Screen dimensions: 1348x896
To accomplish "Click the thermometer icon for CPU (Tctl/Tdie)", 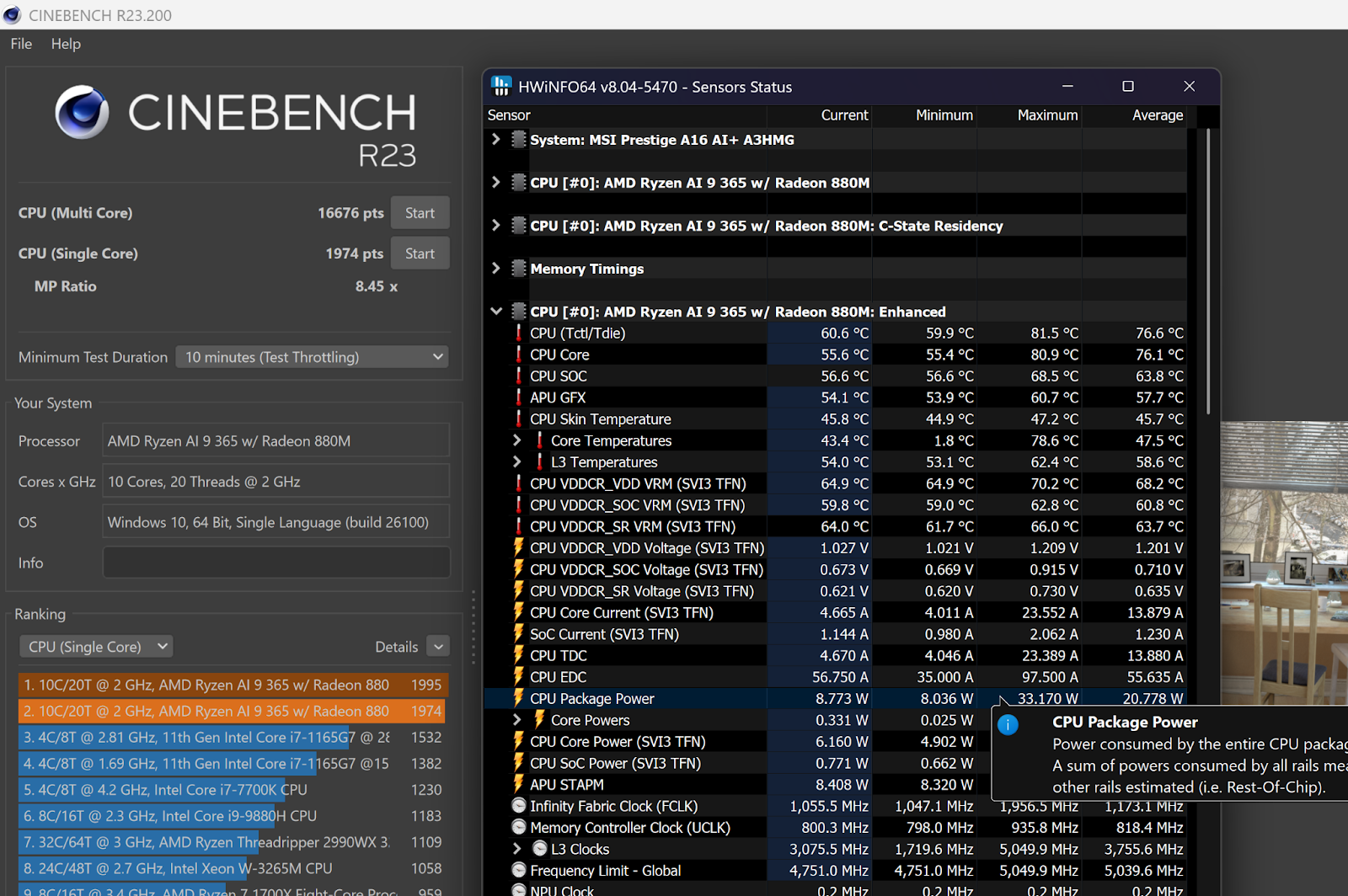I will [x=519, y=333].
